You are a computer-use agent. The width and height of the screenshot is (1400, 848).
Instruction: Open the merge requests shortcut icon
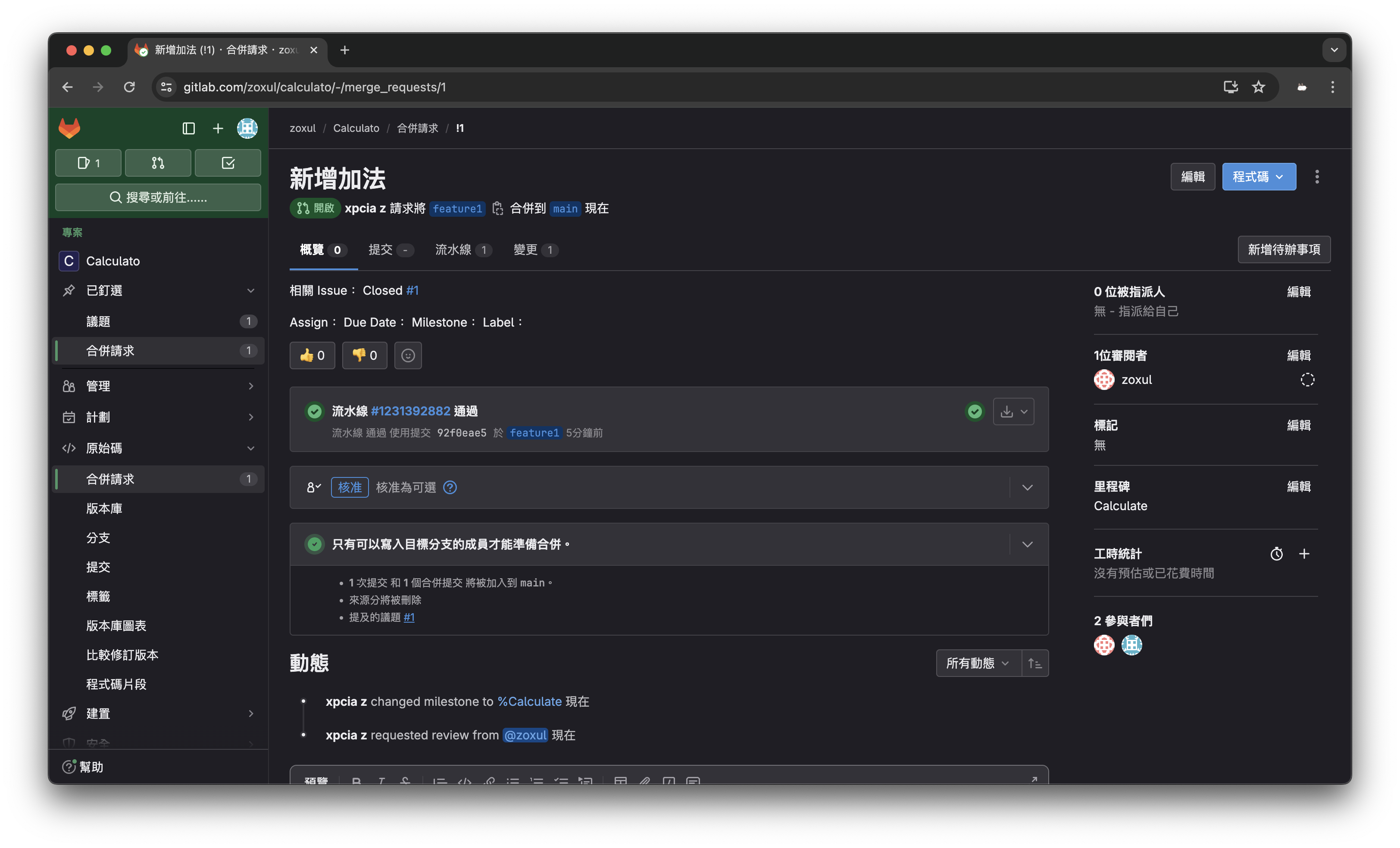click(x=158, y=164)
